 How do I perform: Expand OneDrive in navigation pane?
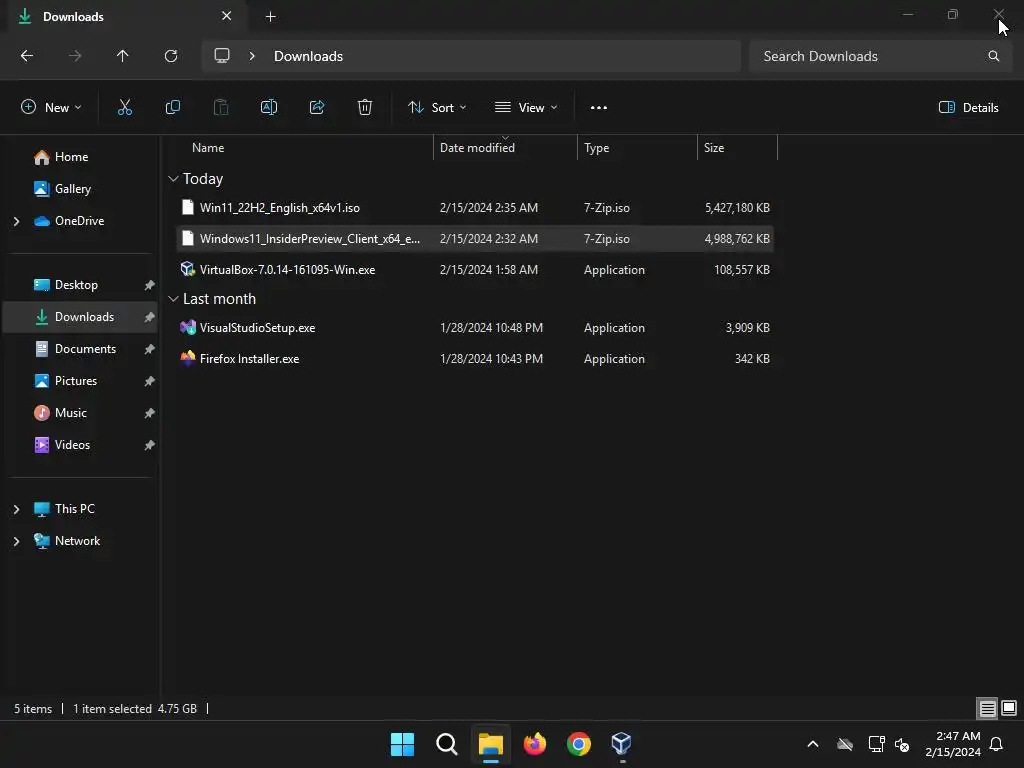(x=16, y=221)
